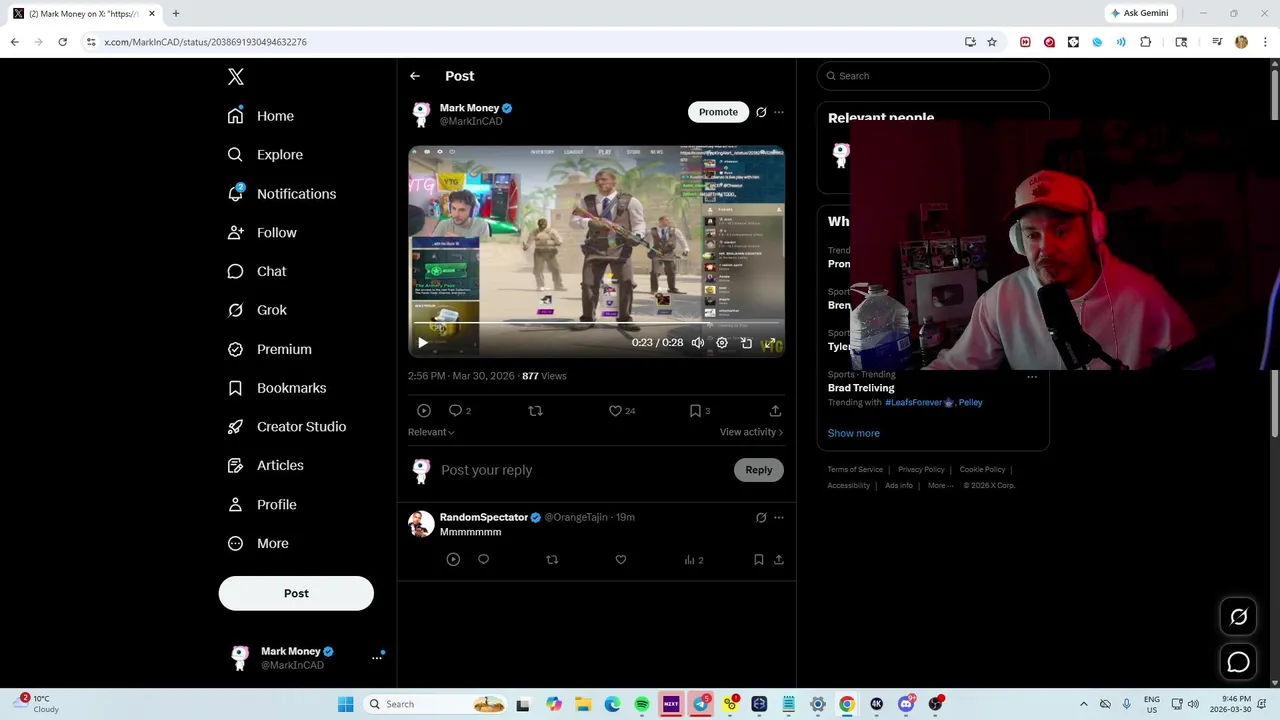
Task: Open Grok from sidebar
Action: coord(257,310)
